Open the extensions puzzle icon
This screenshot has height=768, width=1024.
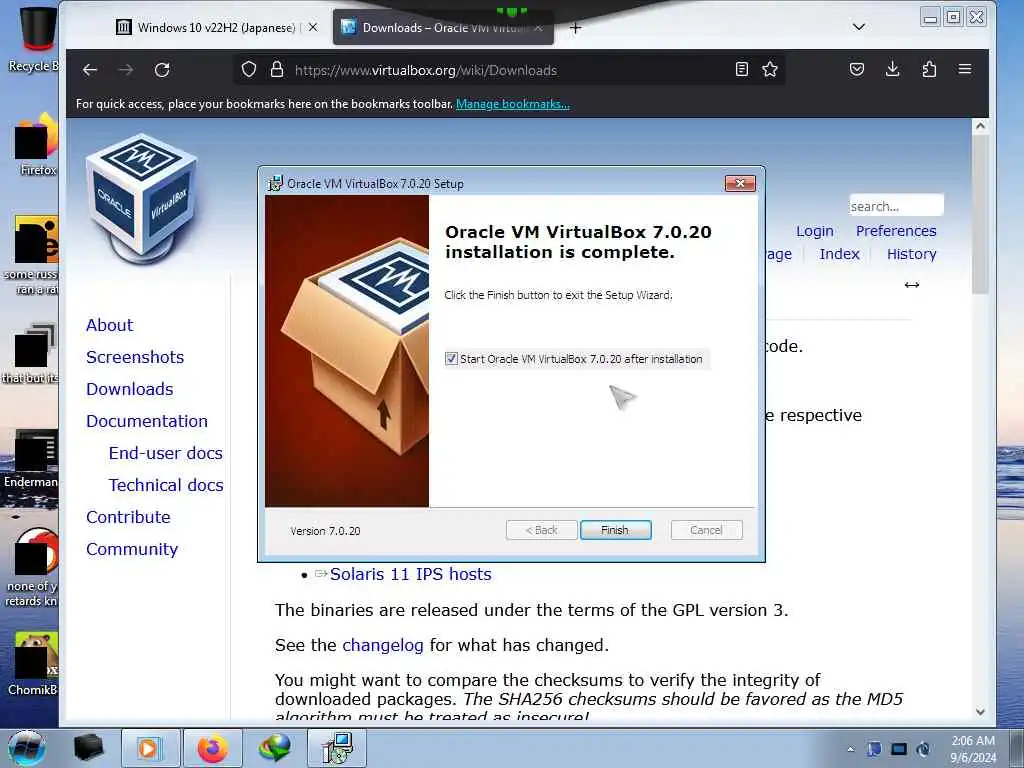pos(929,69)
